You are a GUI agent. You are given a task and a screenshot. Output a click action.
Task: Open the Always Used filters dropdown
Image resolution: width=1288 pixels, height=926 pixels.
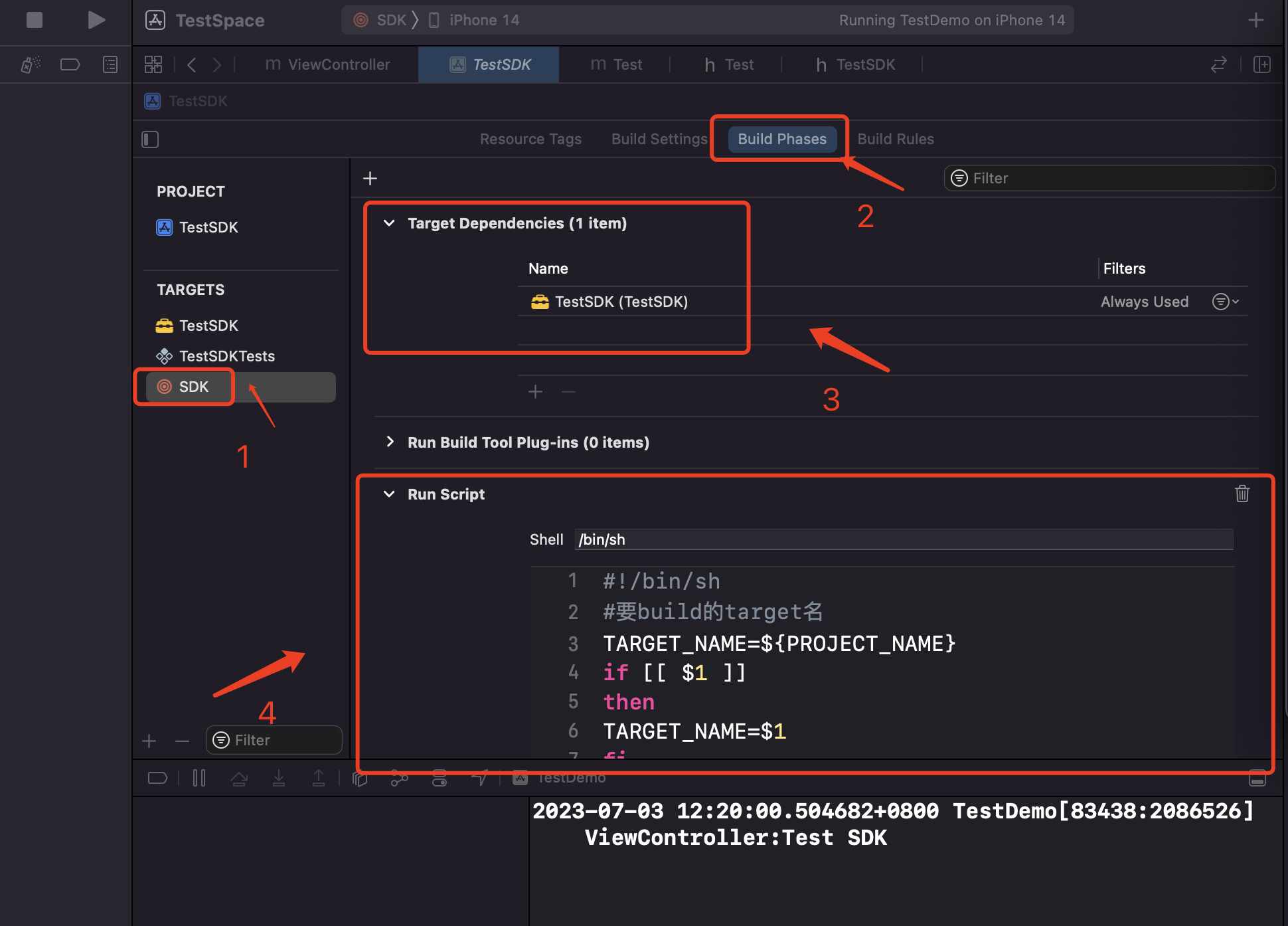click(1226, 302)
